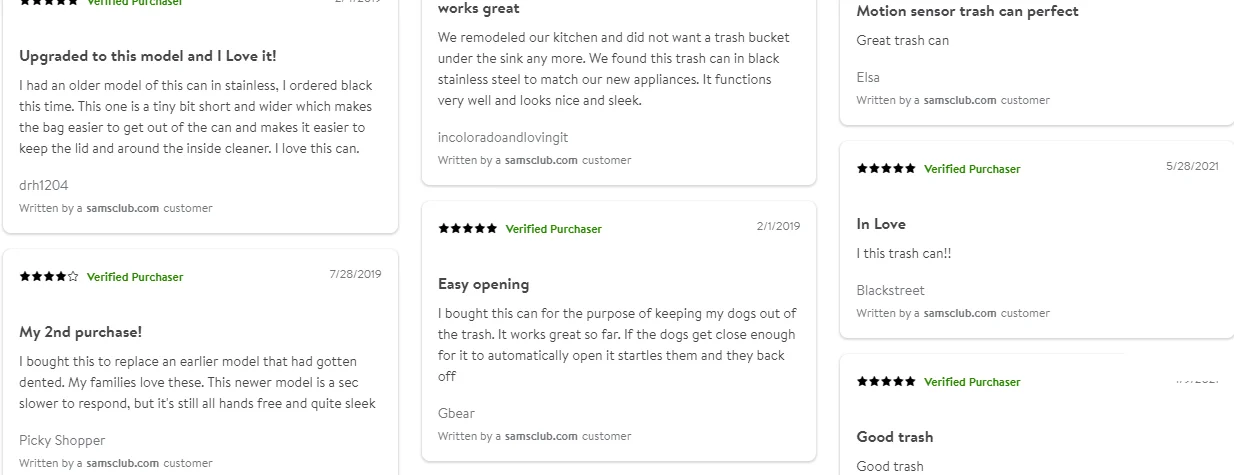Click the star rating above Upgraded to this model
Viewport: 1234px width, 475px height.
point(49,3)
